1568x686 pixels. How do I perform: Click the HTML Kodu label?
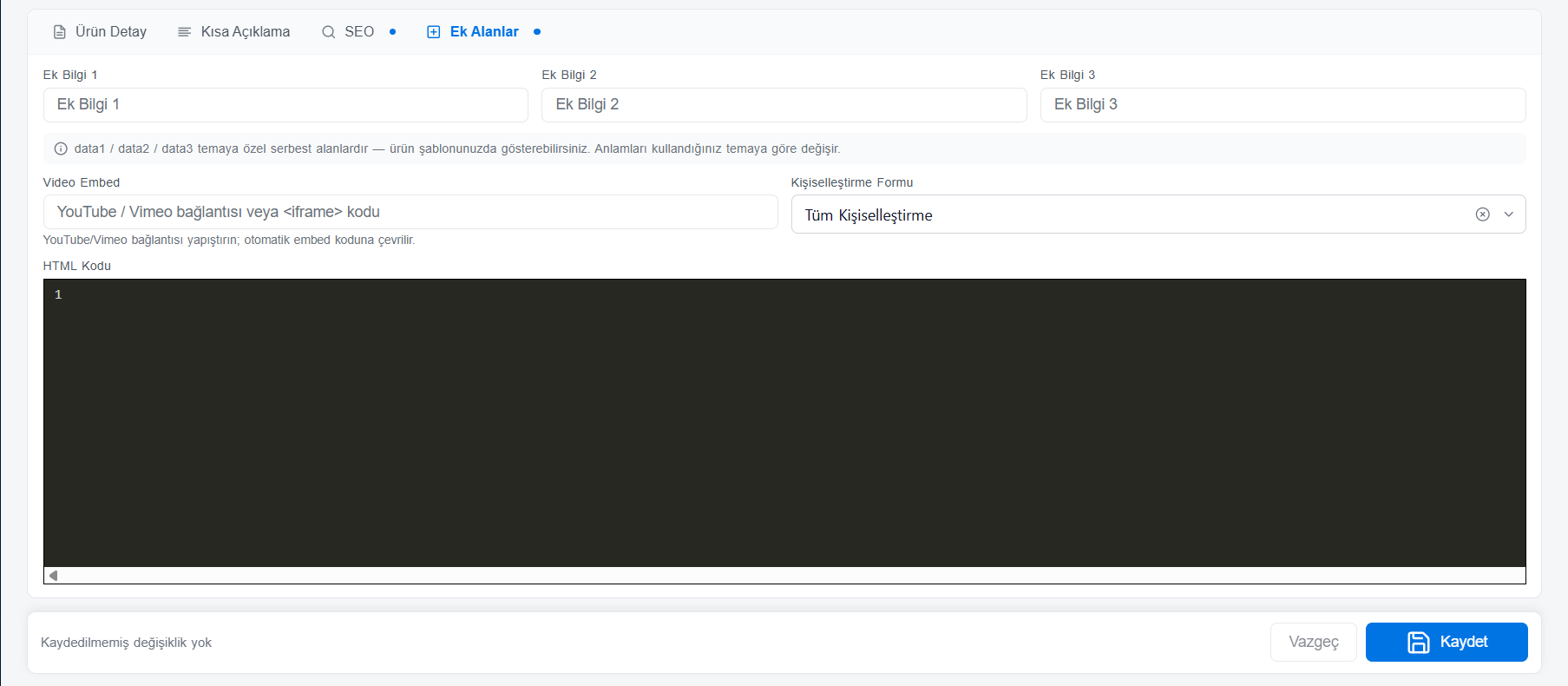tap(77, 266)
